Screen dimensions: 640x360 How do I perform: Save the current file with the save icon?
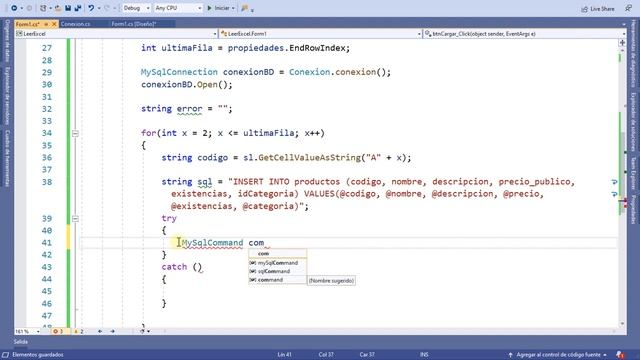click(68, 8)
